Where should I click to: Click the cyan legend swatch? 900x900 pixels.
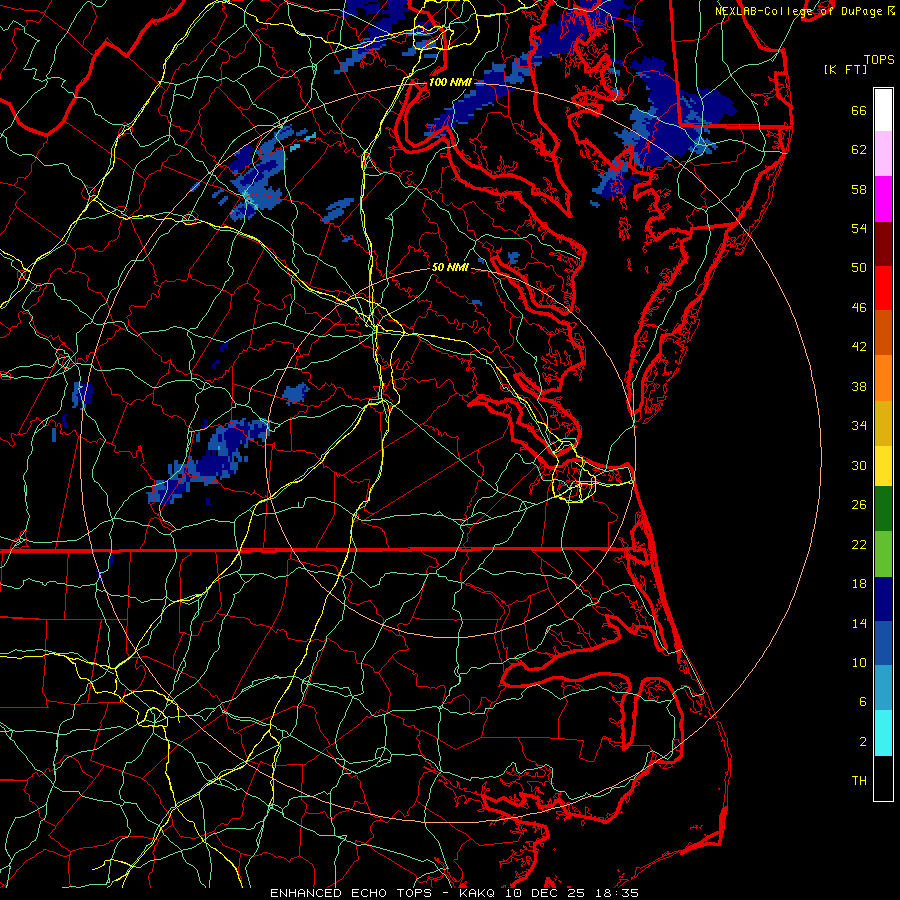point(883,733)
